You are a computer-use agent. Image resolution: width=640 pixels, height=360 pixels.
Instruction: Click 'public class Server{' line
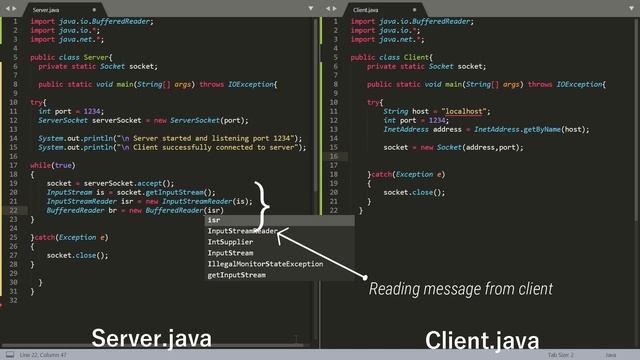(71, 58)
